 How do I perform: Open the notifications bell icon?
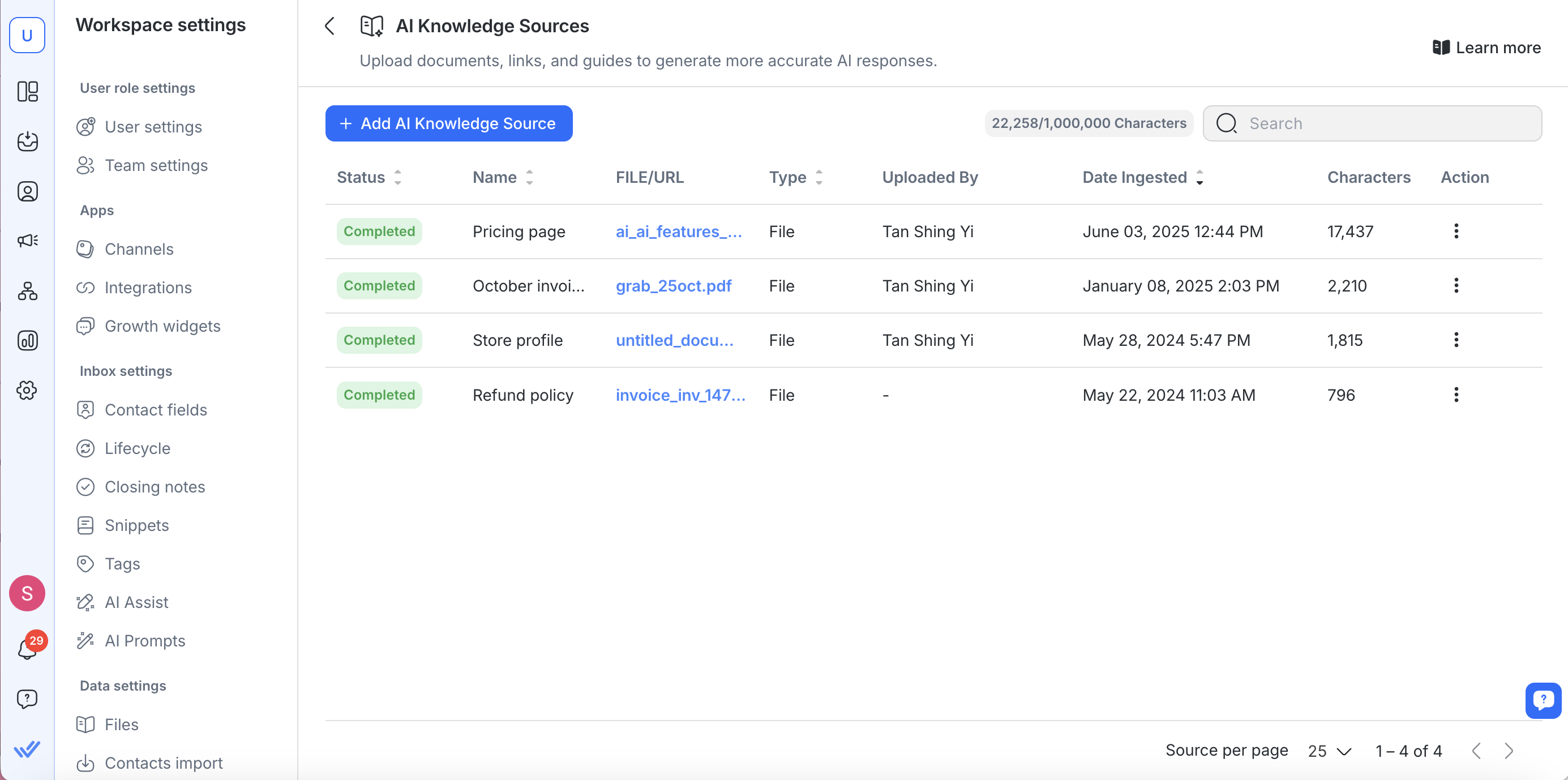click(x=27, y=649)
